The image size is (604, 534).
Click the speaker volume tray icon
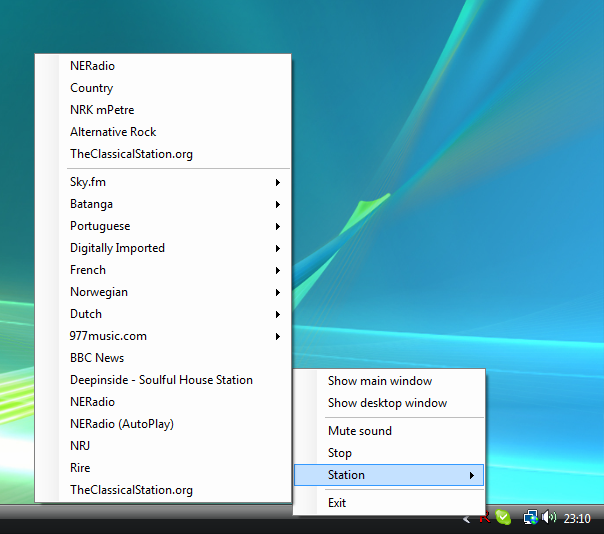point(549,517)
